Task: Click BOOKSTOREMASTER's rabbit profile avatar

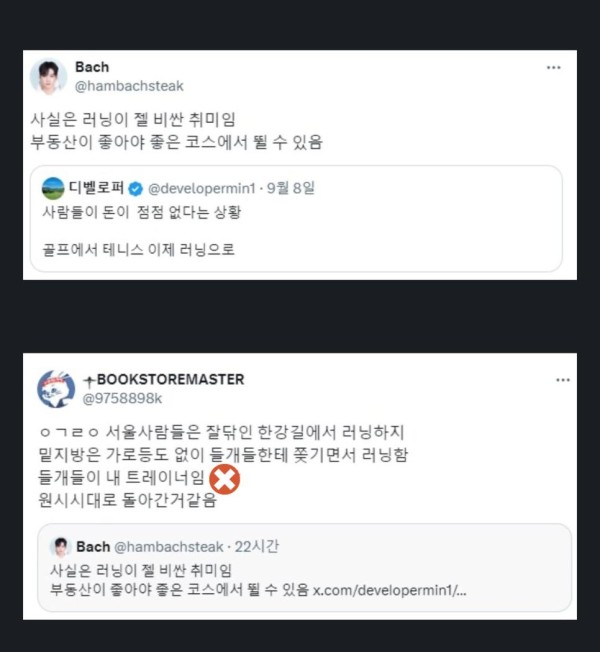Action: click(56, 389)
